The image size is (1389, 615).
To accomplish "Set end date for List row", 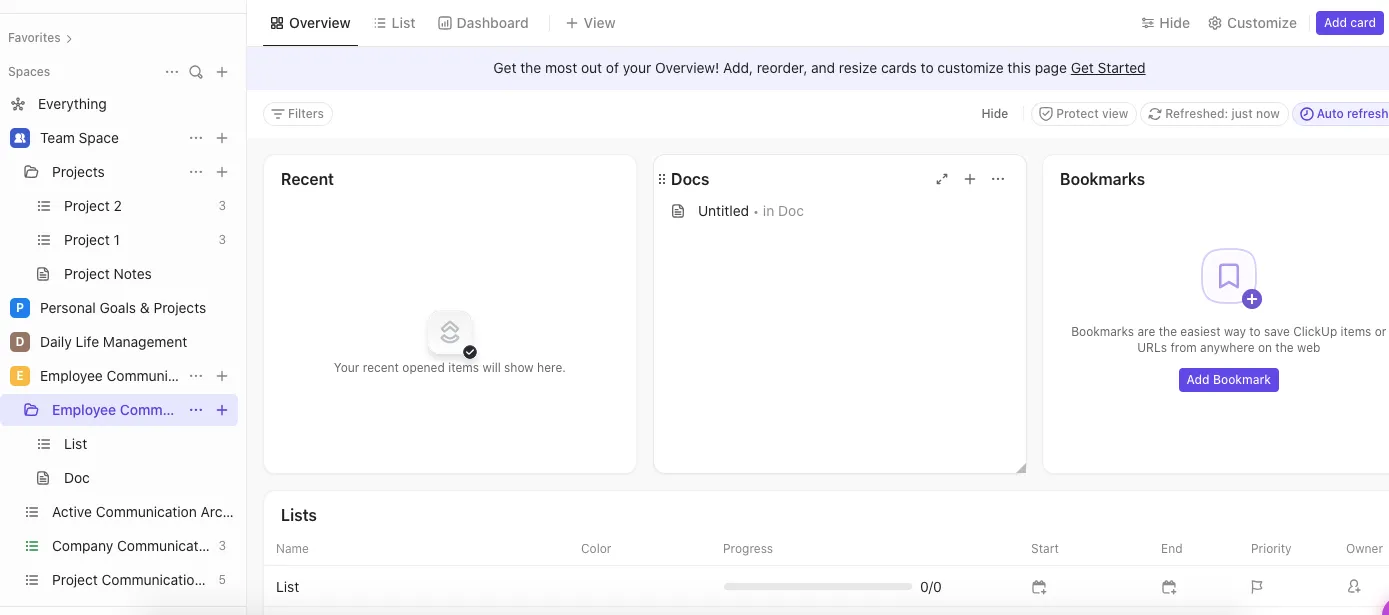I will (x=1169, y=587).
